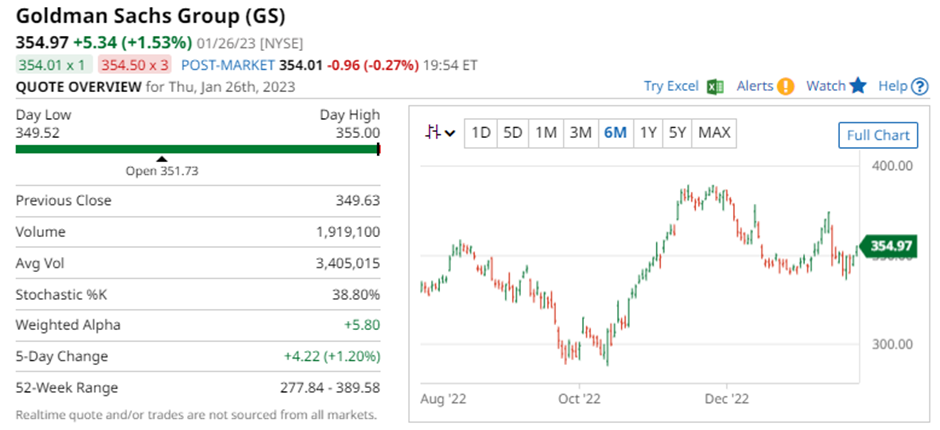Screen dimensions: 940x430
Task: Click the day range green bar
Action: coord(197,149)
